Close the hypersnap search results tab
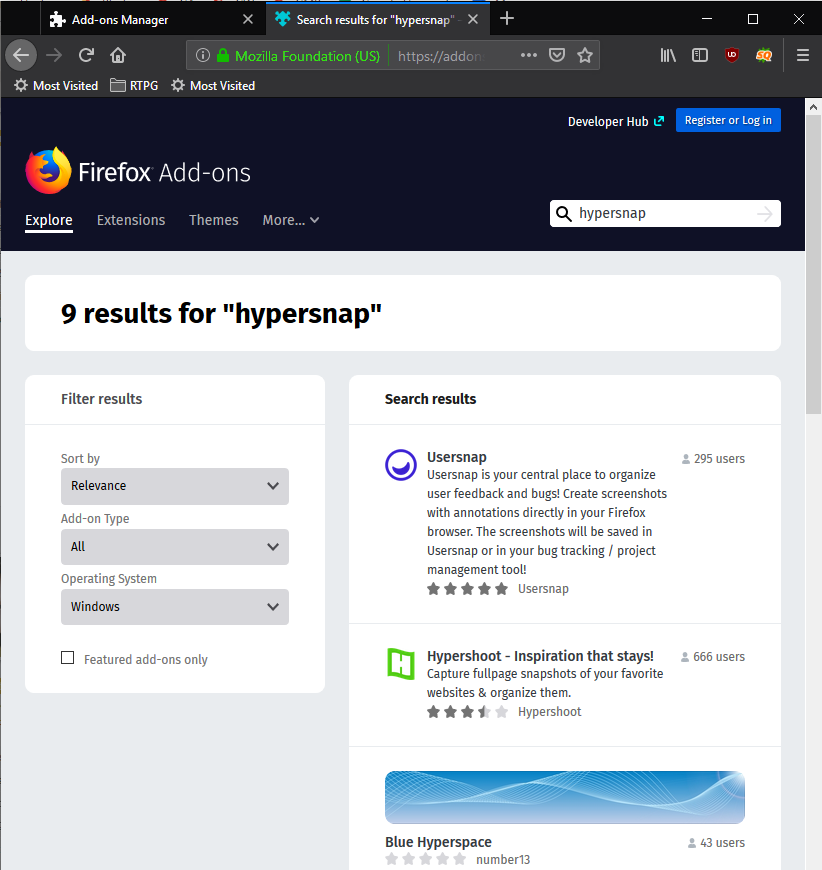Image resolution: width=822 pixels, height=870 pixels. coord(473,19)
